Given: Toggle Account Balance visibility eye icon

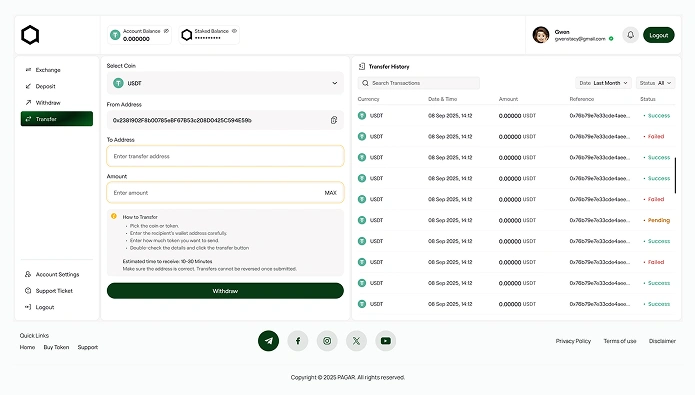Looking at the screenshot, I should click(x=166, y=31).
